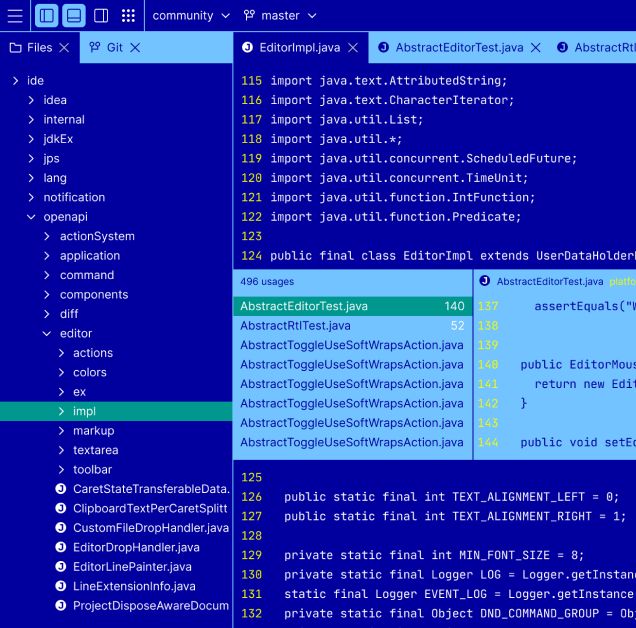The height and width of the screenshot is (628, 636).
Task: Open the grid apps launcher icon
Action: coord(128,16)
